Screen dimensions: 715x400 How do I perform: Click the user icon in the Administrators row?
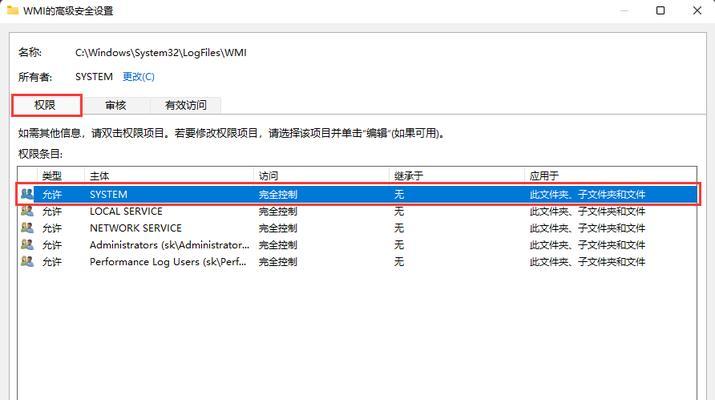point(27,245)
